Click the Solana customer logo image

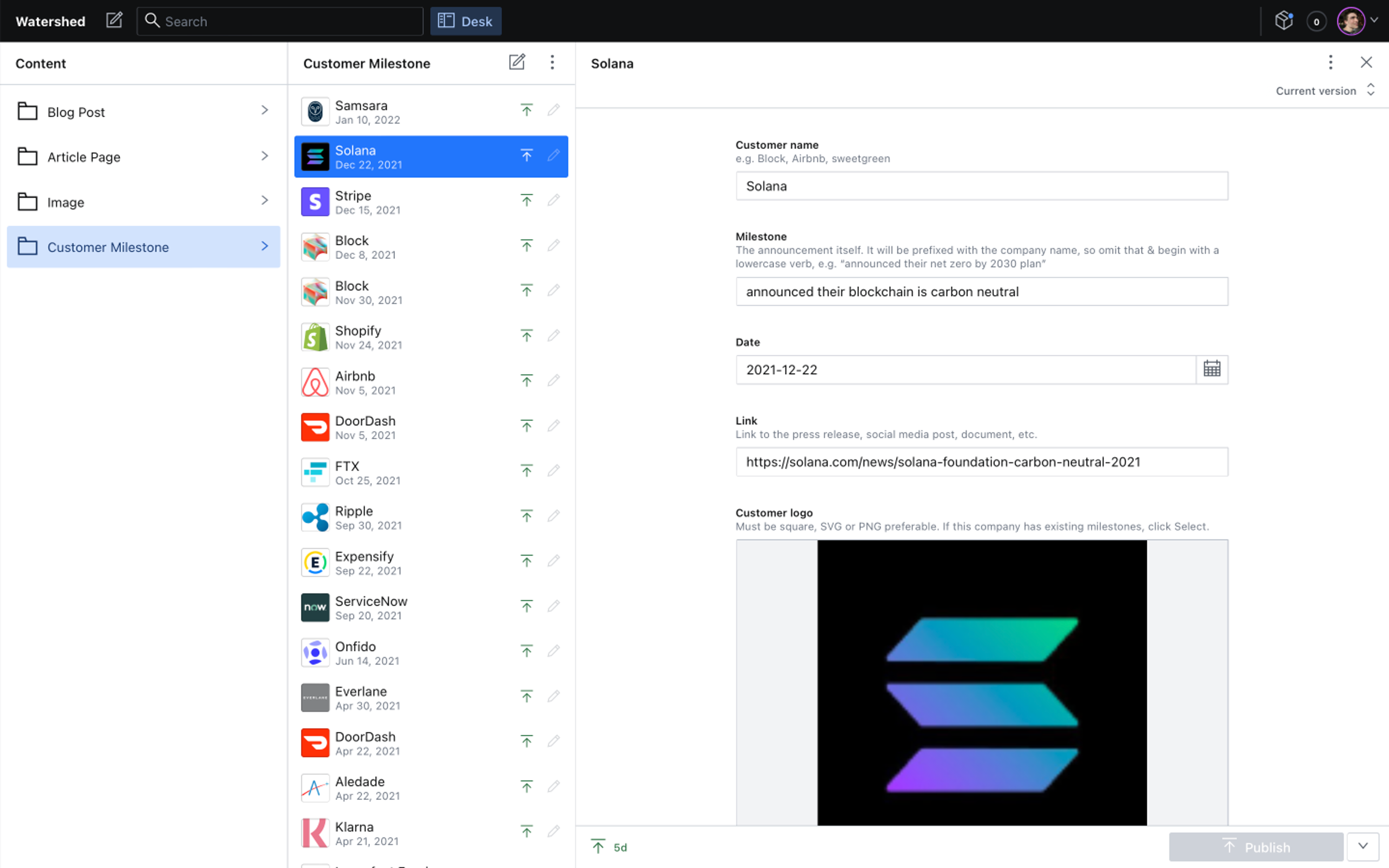(x=981, y=683)
